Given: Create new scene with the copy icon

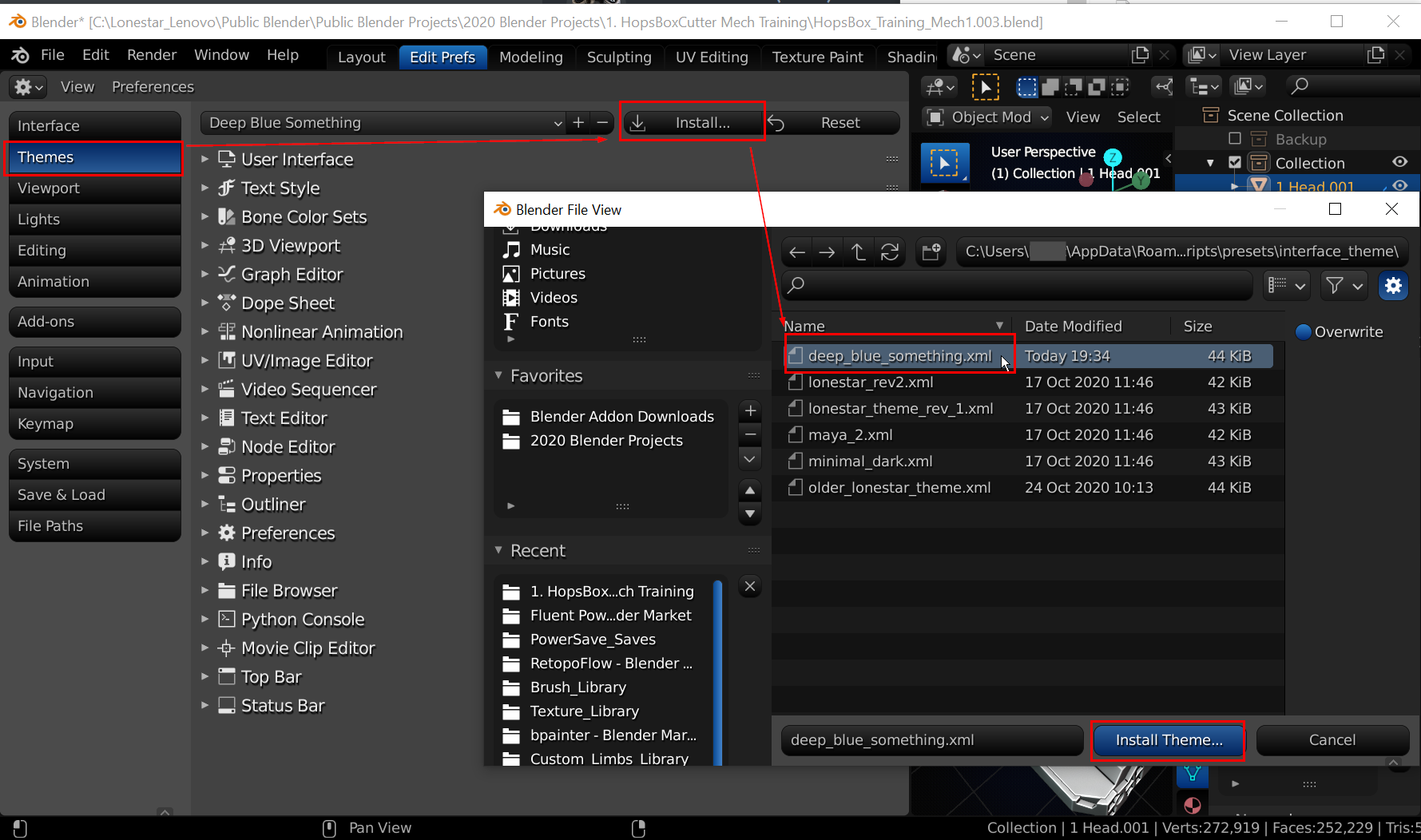Looking at the screenshot, I should pos(1141,55).
